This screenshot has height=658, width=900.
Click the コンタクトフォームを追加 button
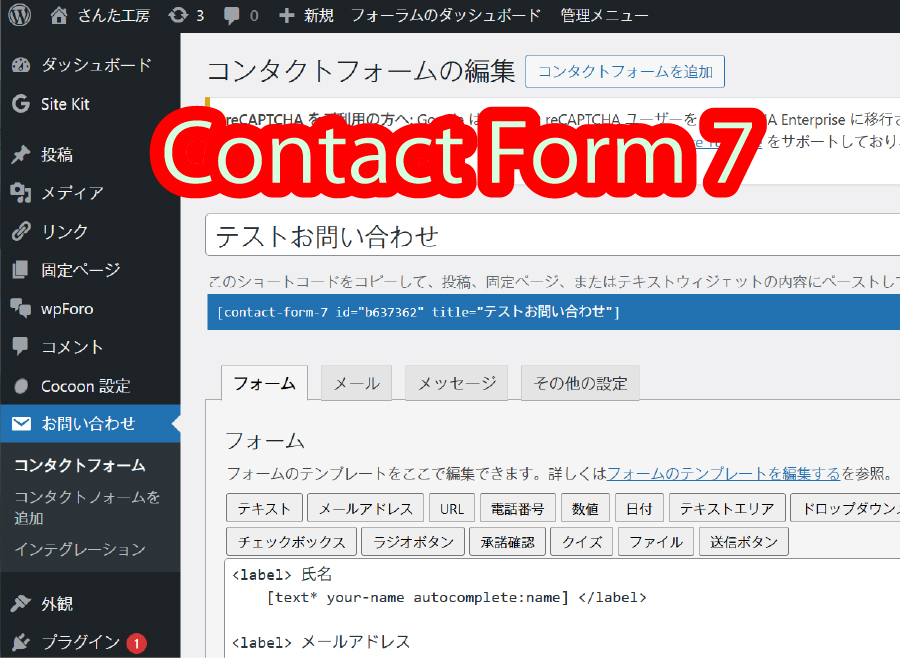pyautogui.click(x=624, y=72)
